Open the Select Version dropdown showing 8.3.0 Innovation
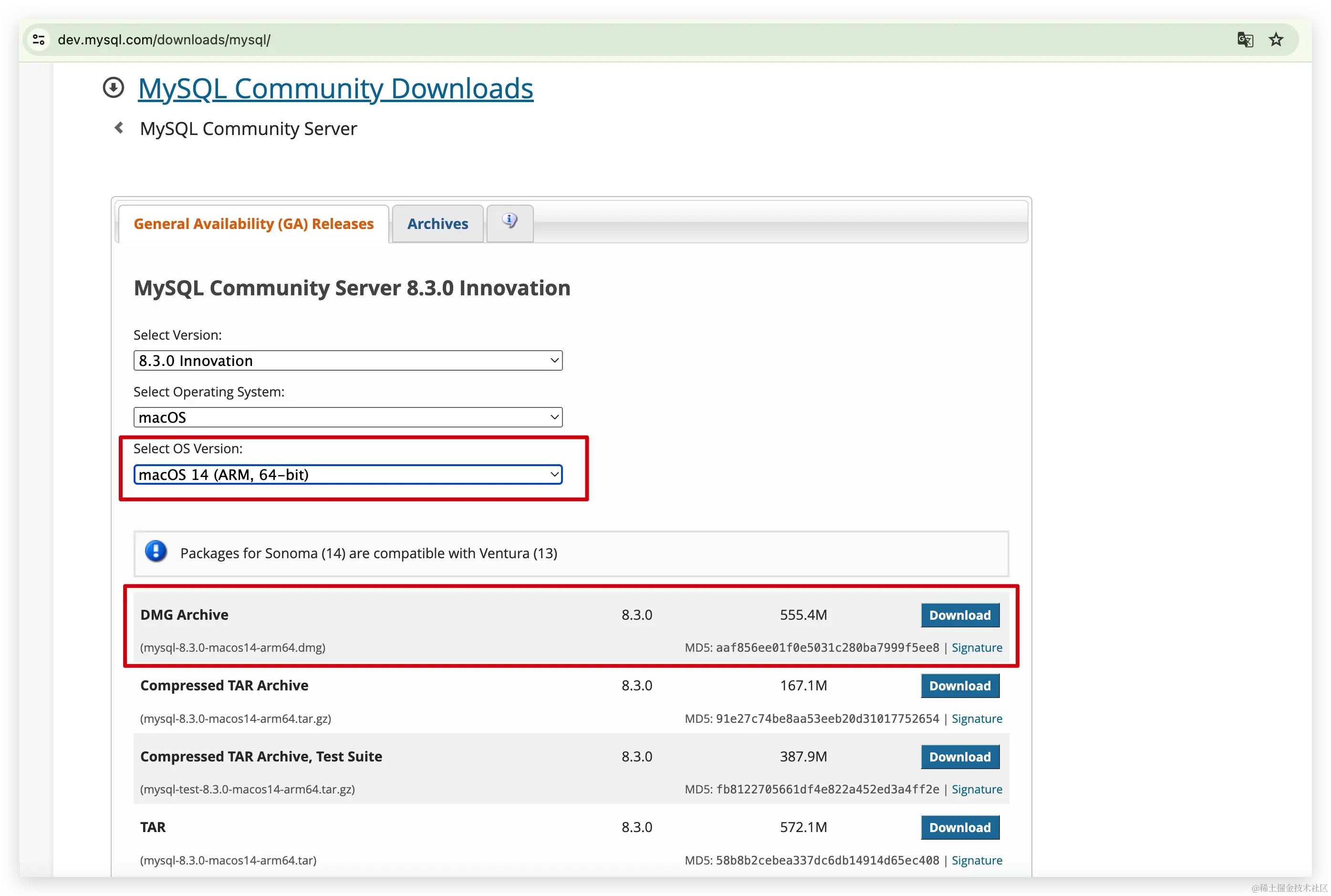The image size is (1331, 896). [x=348, y=361]
